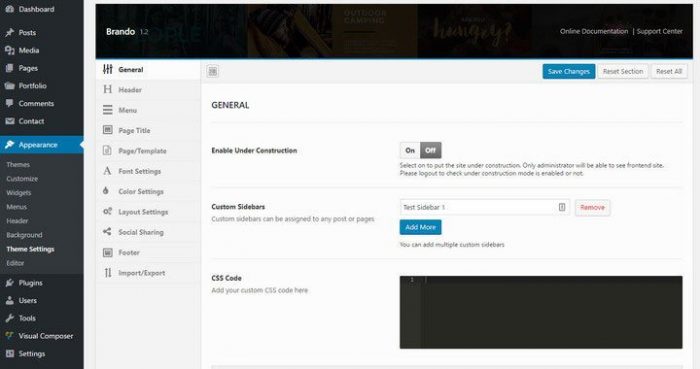The image size is (700, 369).
Task: Click inside the CSS Code editor
Action: pyautogui.click(x=541, y=312)
